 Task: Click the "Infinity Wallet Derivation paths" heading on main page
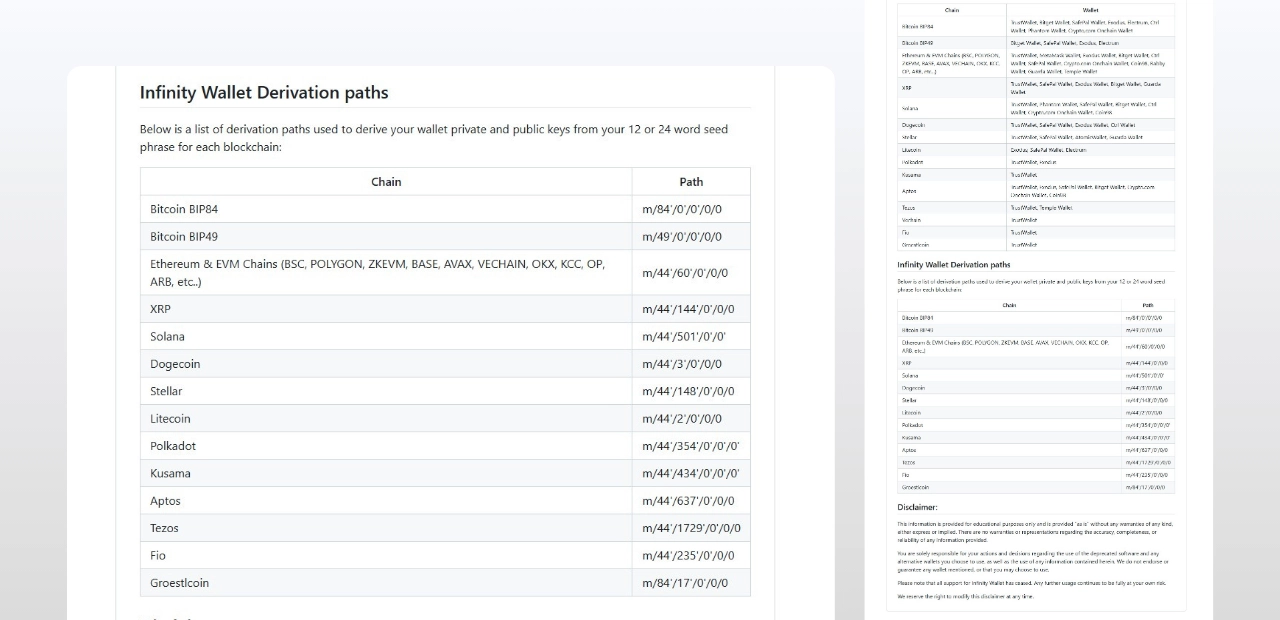(264, 93)
